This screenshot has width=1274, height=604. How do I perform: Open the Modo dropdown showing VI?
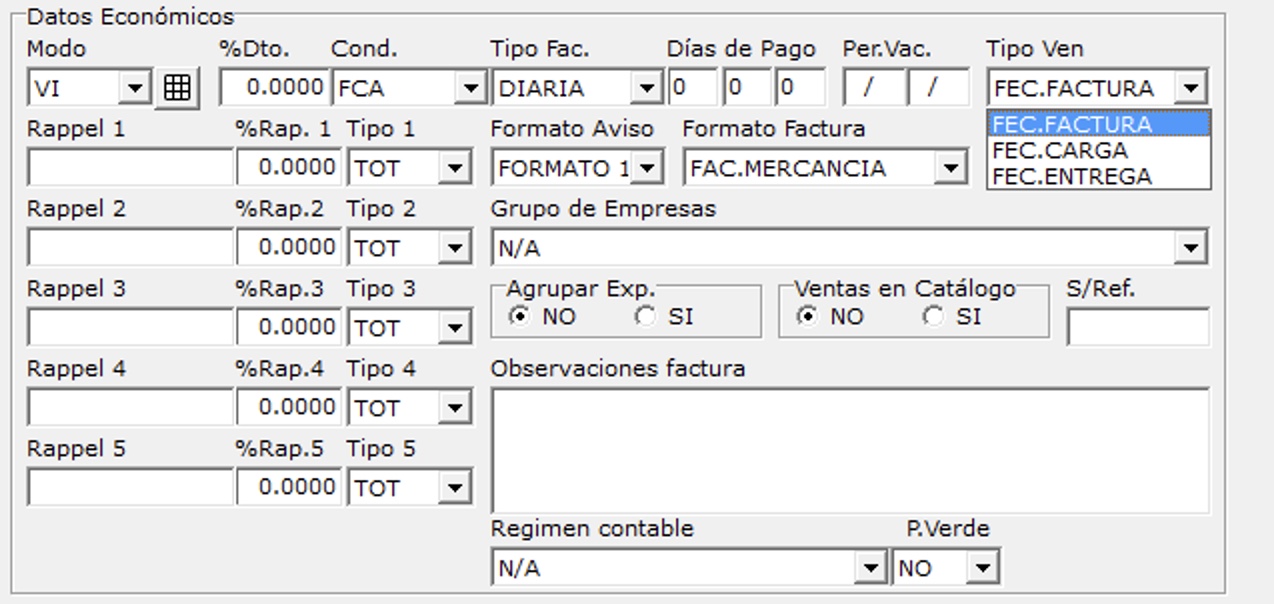click(x=134, y=88)
